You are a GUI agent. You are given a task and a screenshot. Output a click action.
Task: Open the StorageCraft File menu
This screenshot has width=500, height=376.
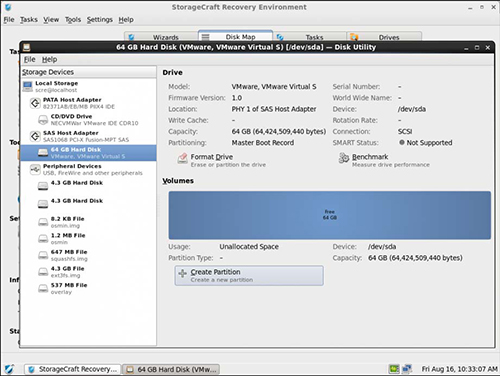9,20
